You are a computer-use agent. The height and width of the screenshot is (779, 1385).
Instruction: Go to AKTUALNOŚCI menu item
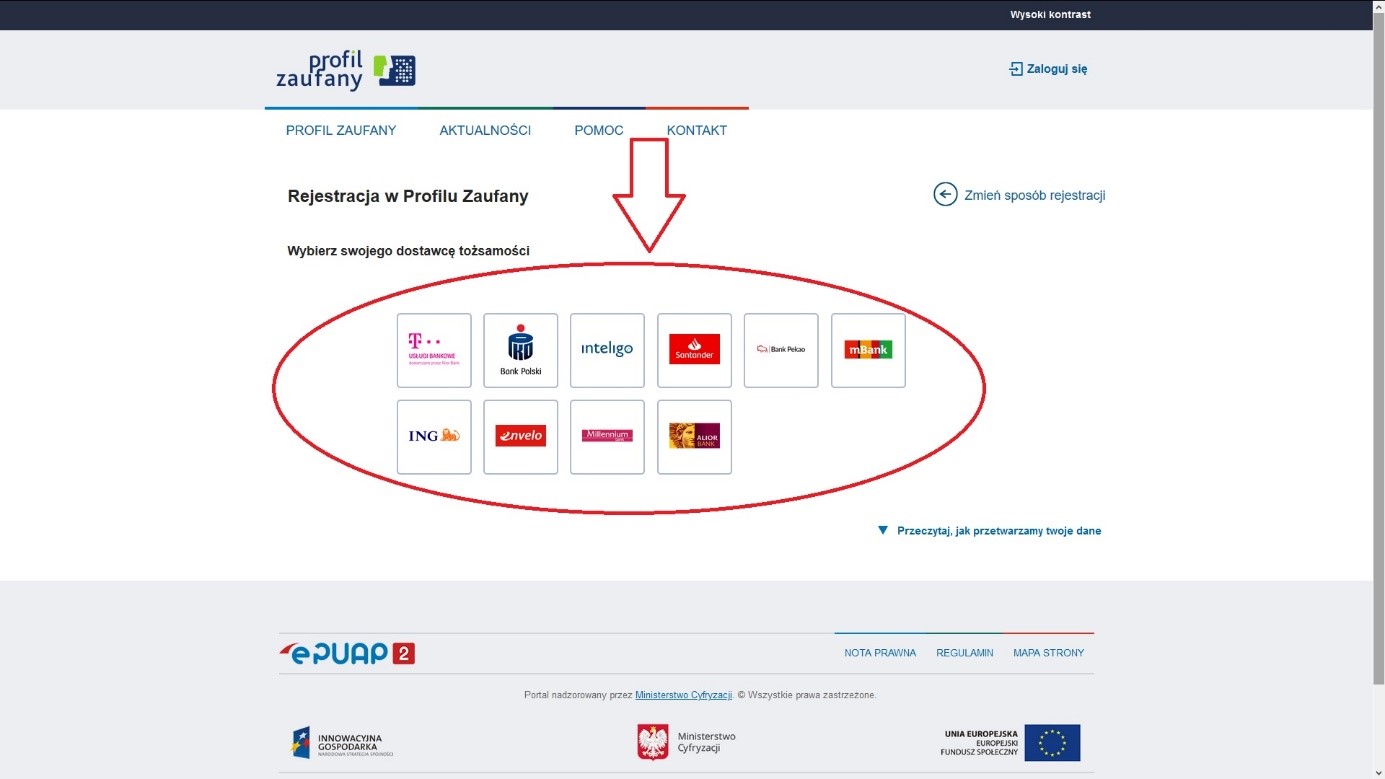coord(485,130)
